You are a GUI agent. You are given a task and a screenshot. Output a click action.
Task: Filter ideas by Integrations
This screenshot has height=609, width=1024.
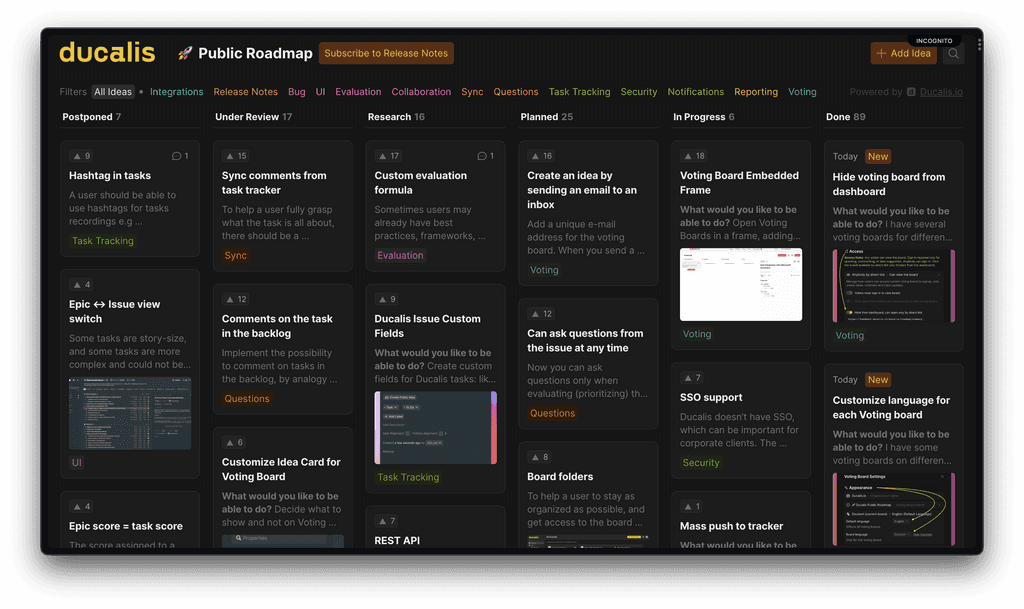click(x=176, y=92)
